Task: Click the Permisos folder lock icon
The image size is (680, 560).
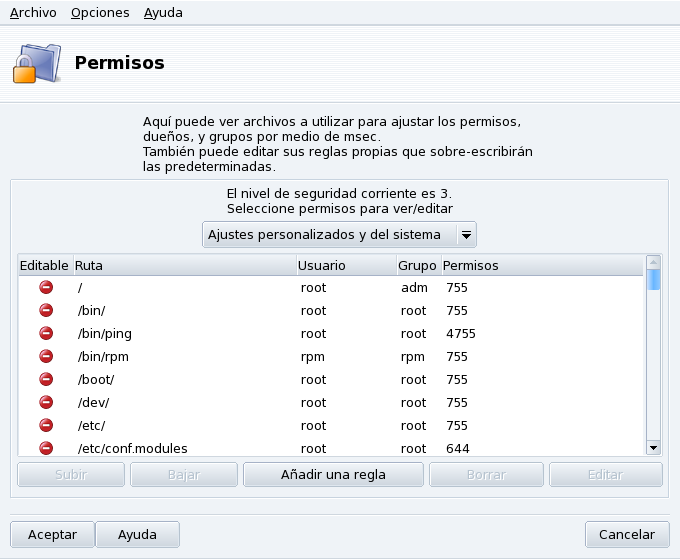Action: pos(36,63)
